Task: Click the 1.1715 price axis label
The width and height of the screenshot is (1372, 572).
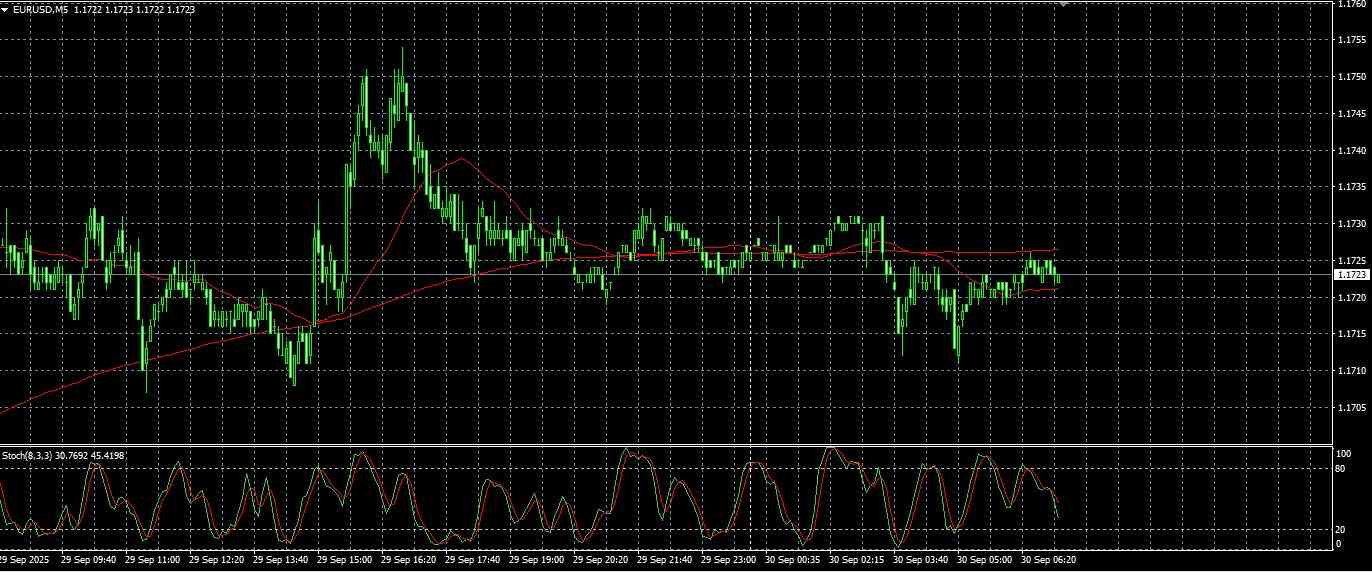Action: pos(1351,334)
